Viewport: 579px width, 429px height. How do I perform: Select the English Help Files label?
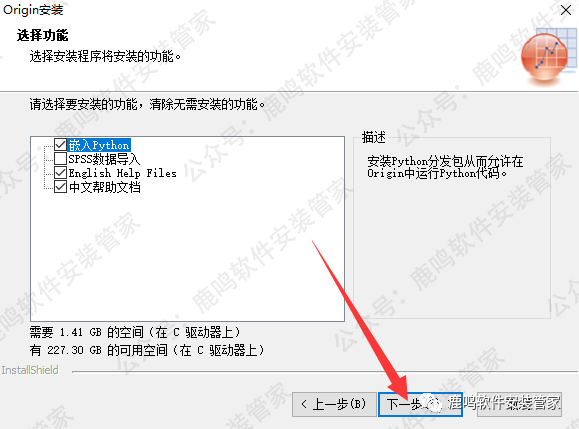point(122,173)
